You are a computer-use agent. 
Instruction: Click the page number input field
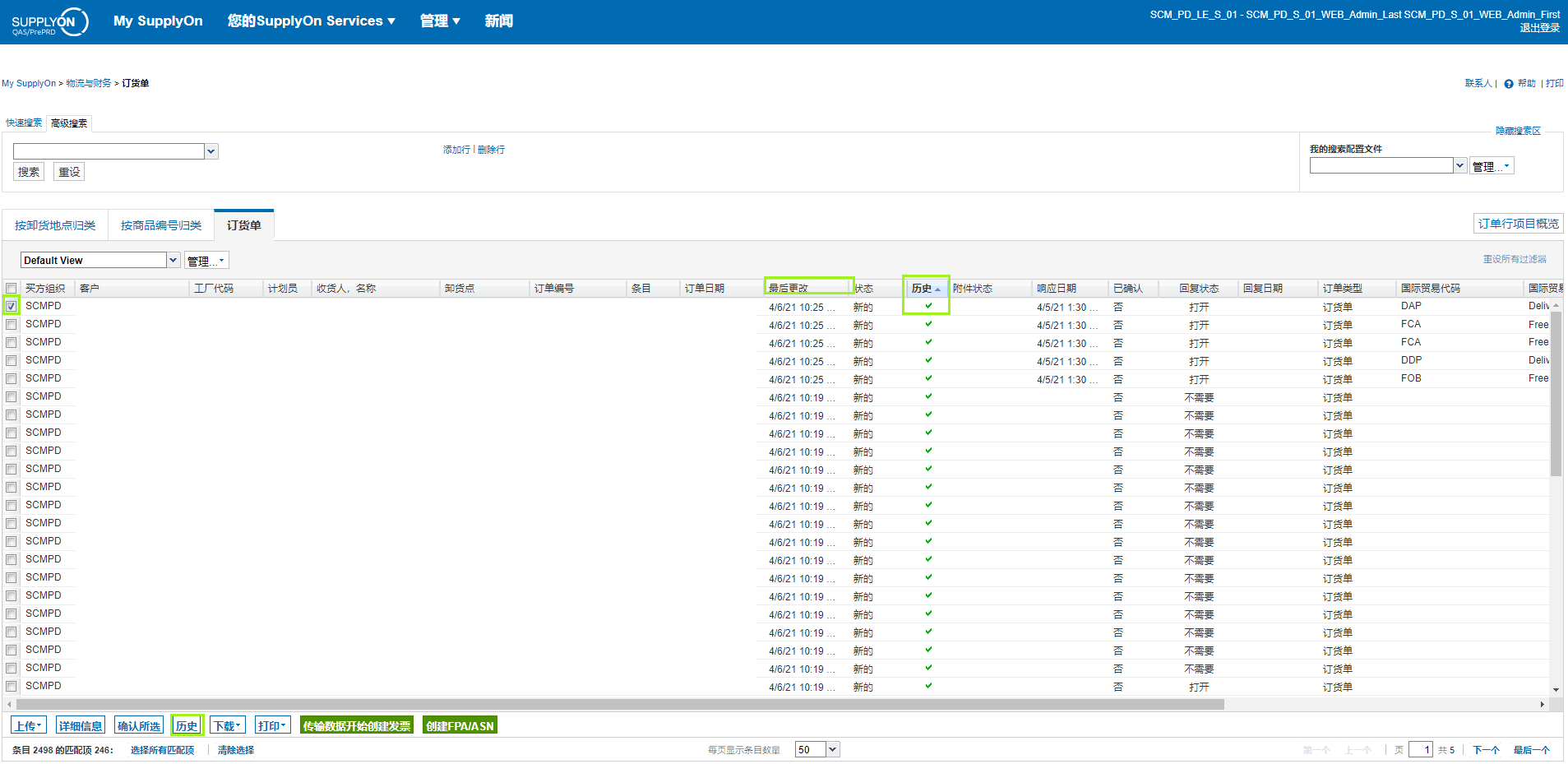1421,749
